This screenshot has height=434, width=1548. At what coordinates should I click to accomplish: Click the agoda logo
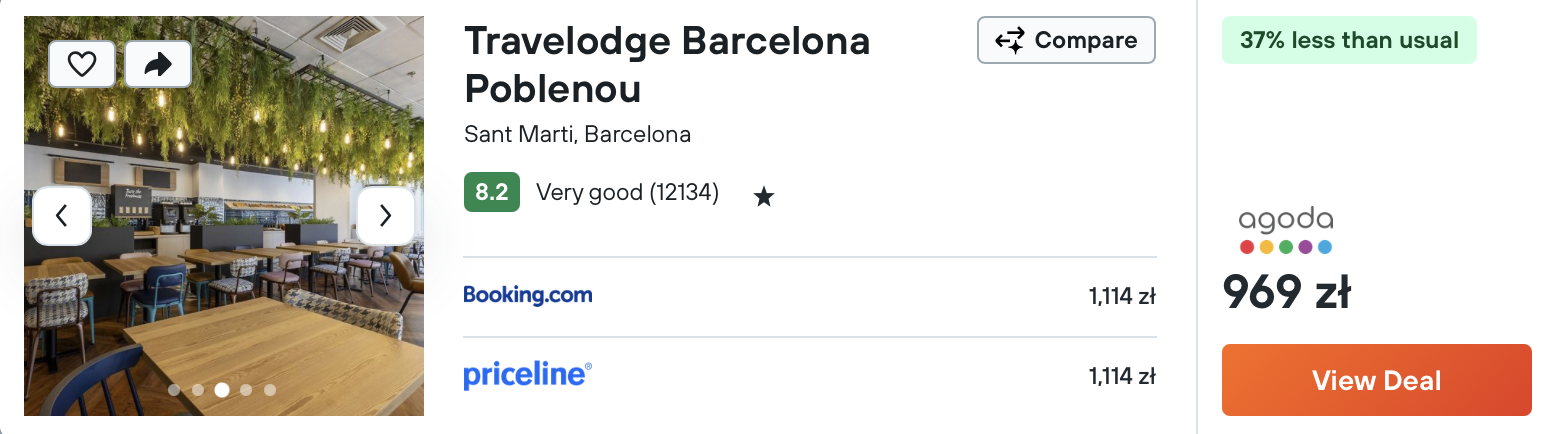[1285, 231]
